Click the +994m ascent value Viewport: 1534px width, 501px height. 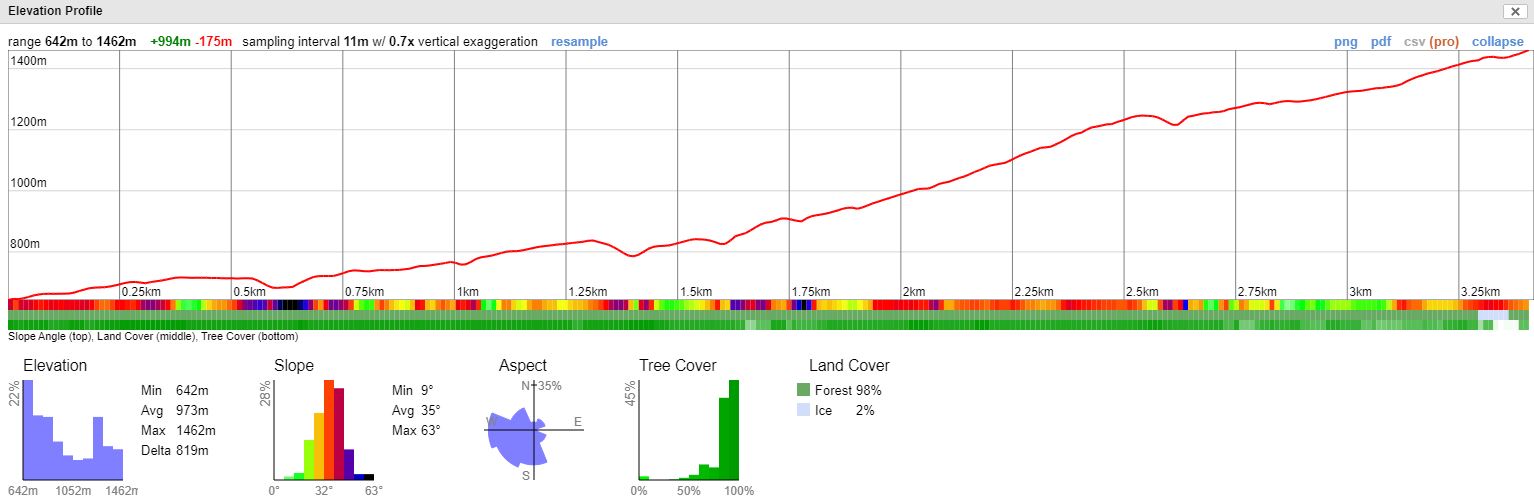pyautogui.click(x=170, y=42)
